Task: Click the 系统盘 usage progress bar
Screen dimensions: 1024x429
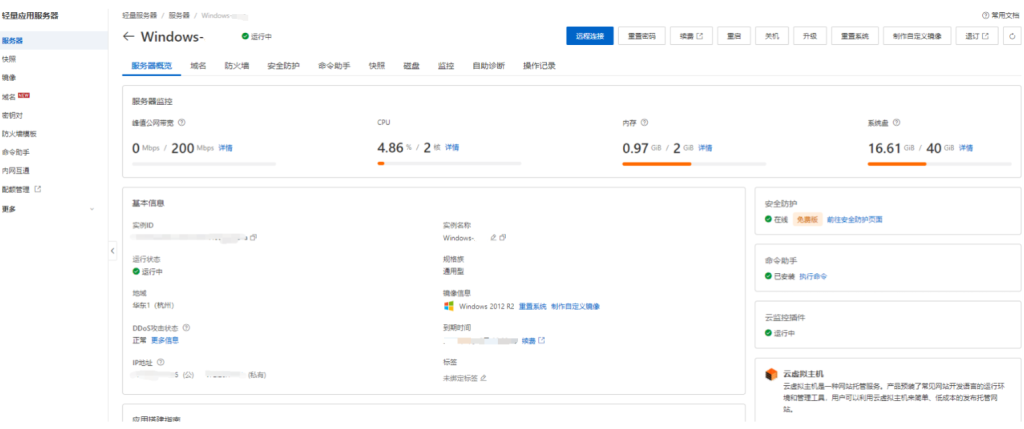Action: click(x=939, y=163)
